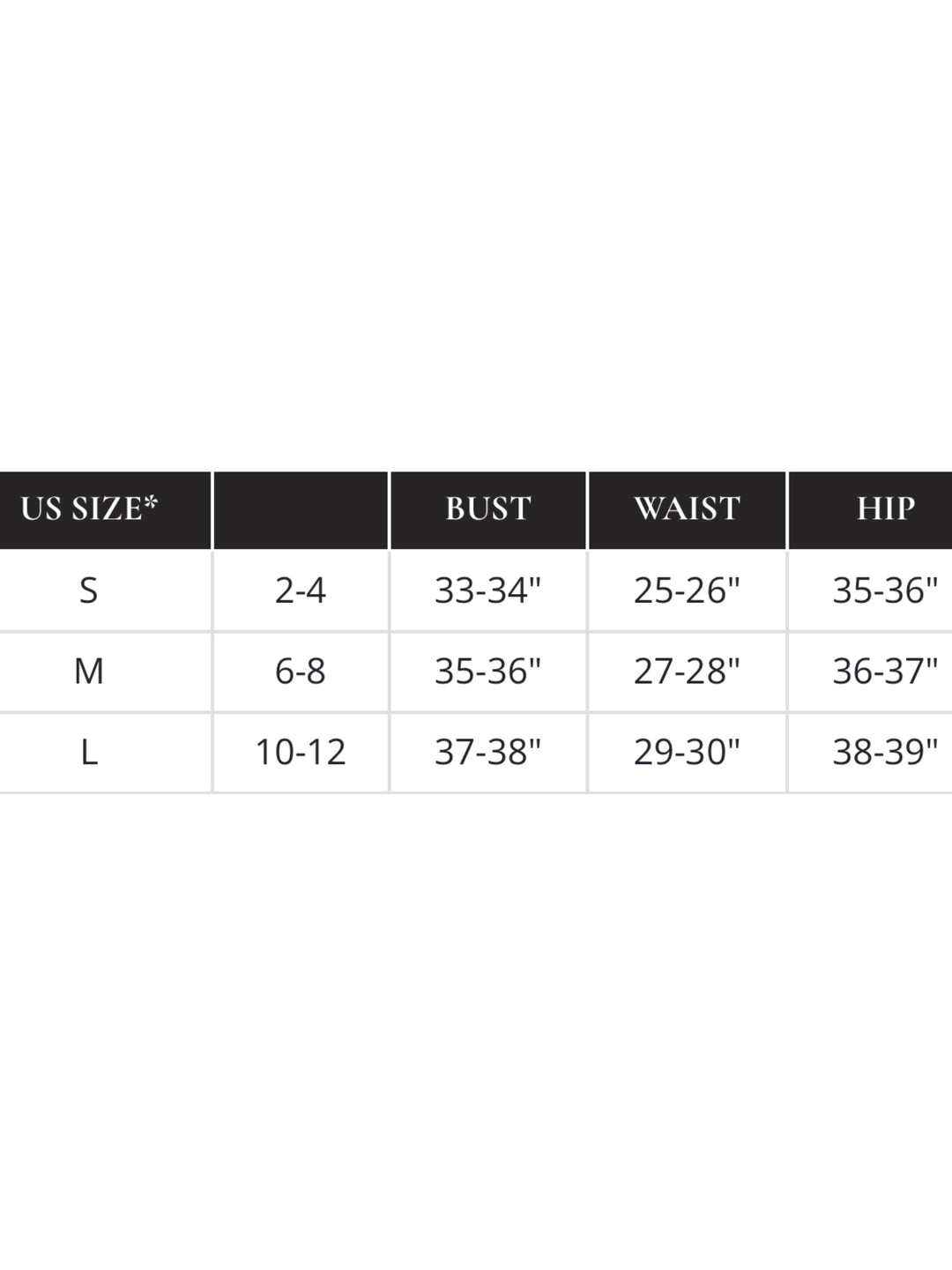The height and width of the screenshot is (1270, 952).
Task: Click the 37-38" bust measurement
Action: point(487,752)
